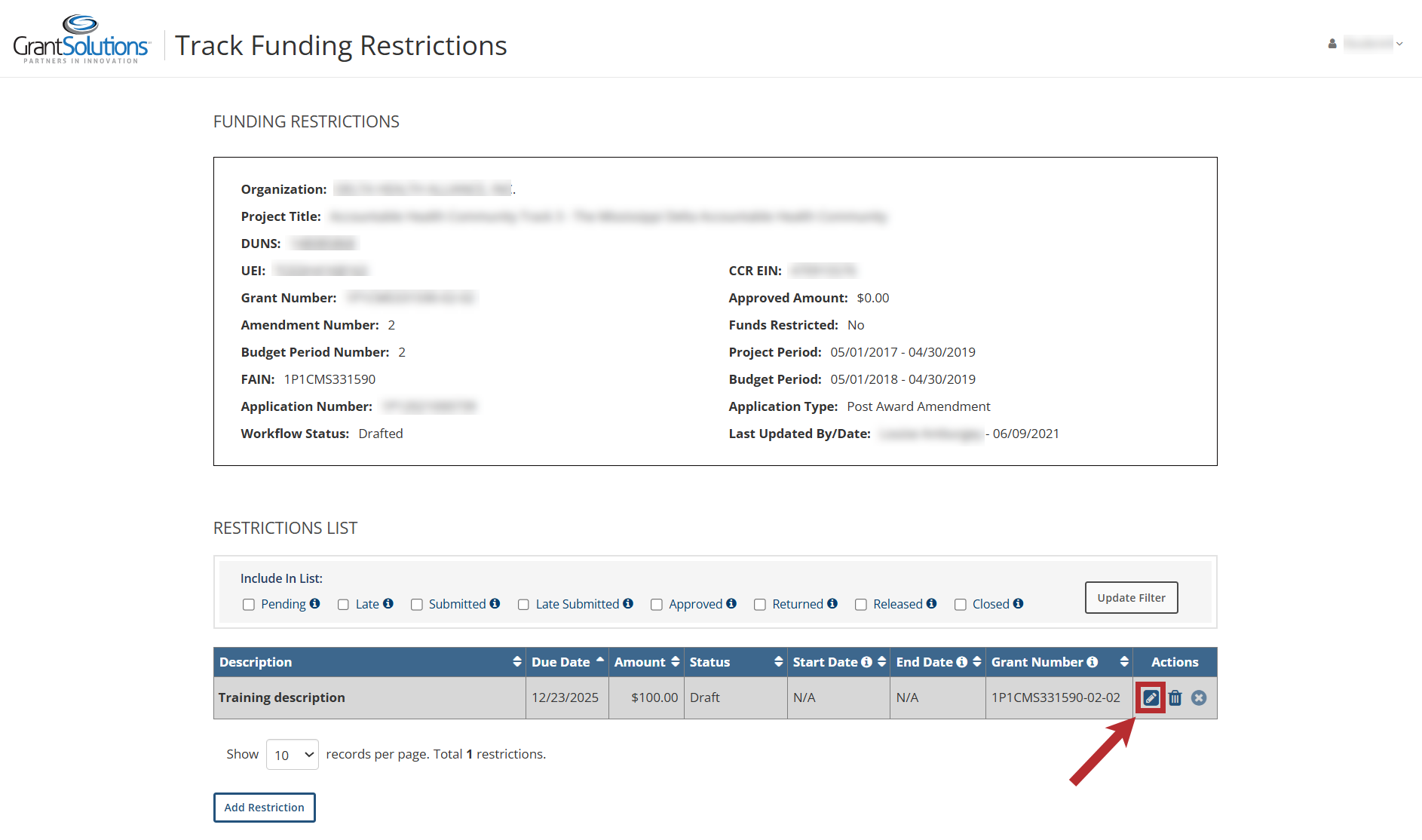Check the Submitted filter checkbox
1422x840 pixels.
[416, 605]
